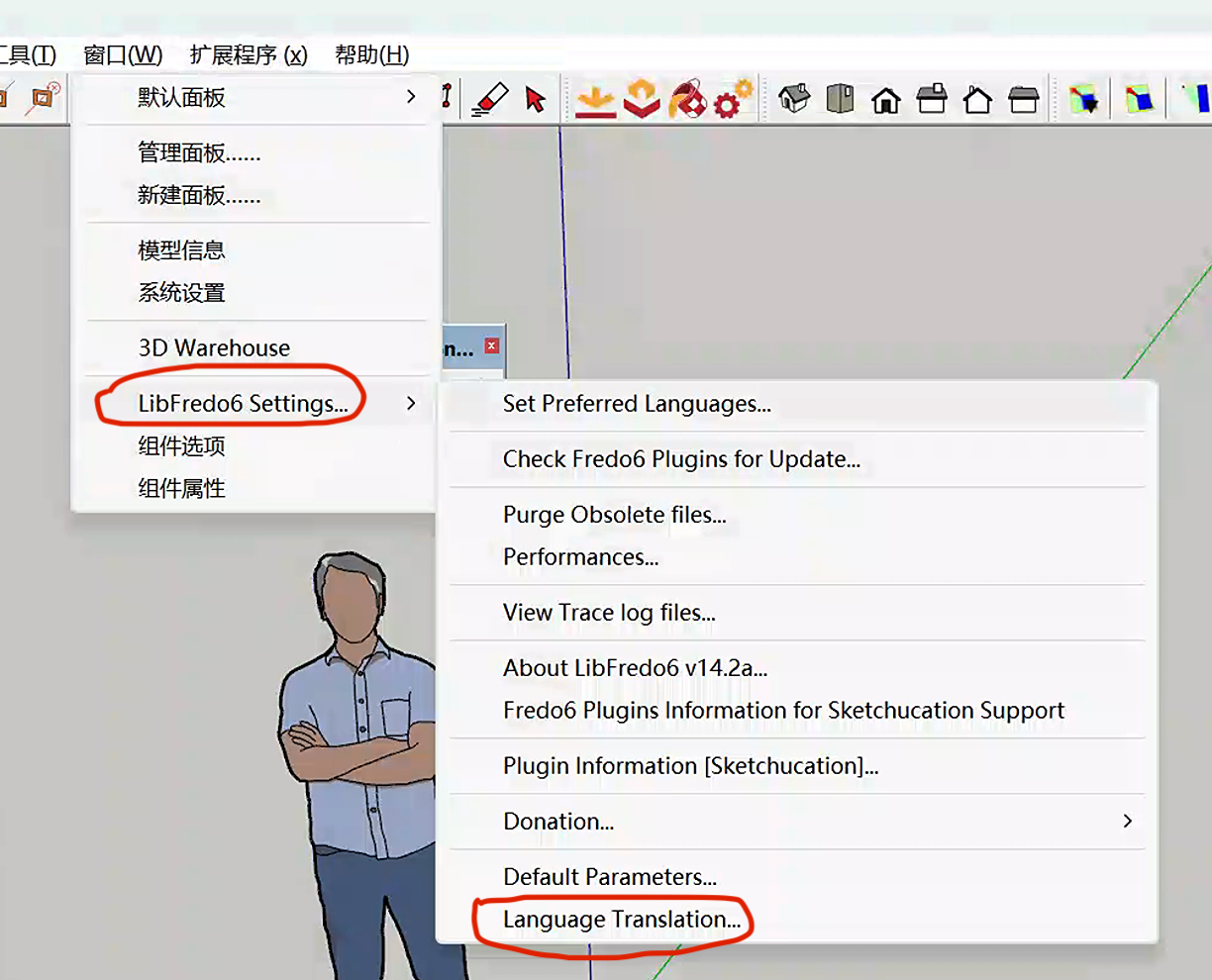Select Set Preferred Languages option
Image resolution: width=1212 pixels, height=980 pixels.
pyautogui.click(x=636, y=404)
